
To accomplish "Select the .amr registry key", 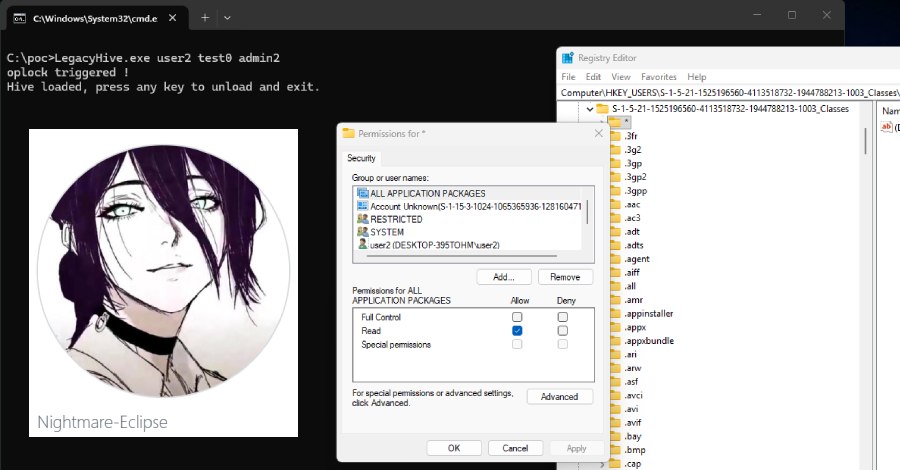I will click(633, 300).
